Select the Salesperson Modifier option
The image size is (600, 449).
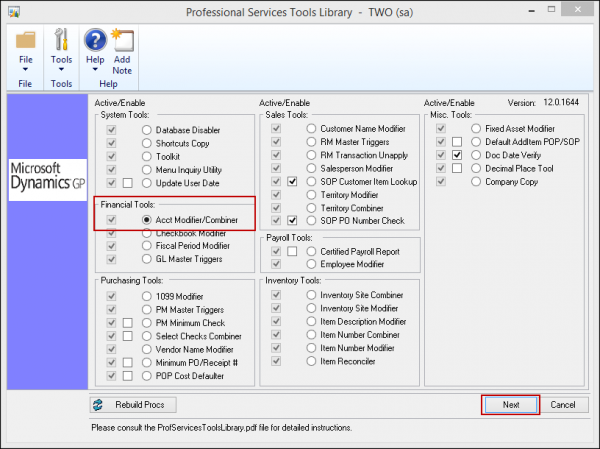(311, 168)
